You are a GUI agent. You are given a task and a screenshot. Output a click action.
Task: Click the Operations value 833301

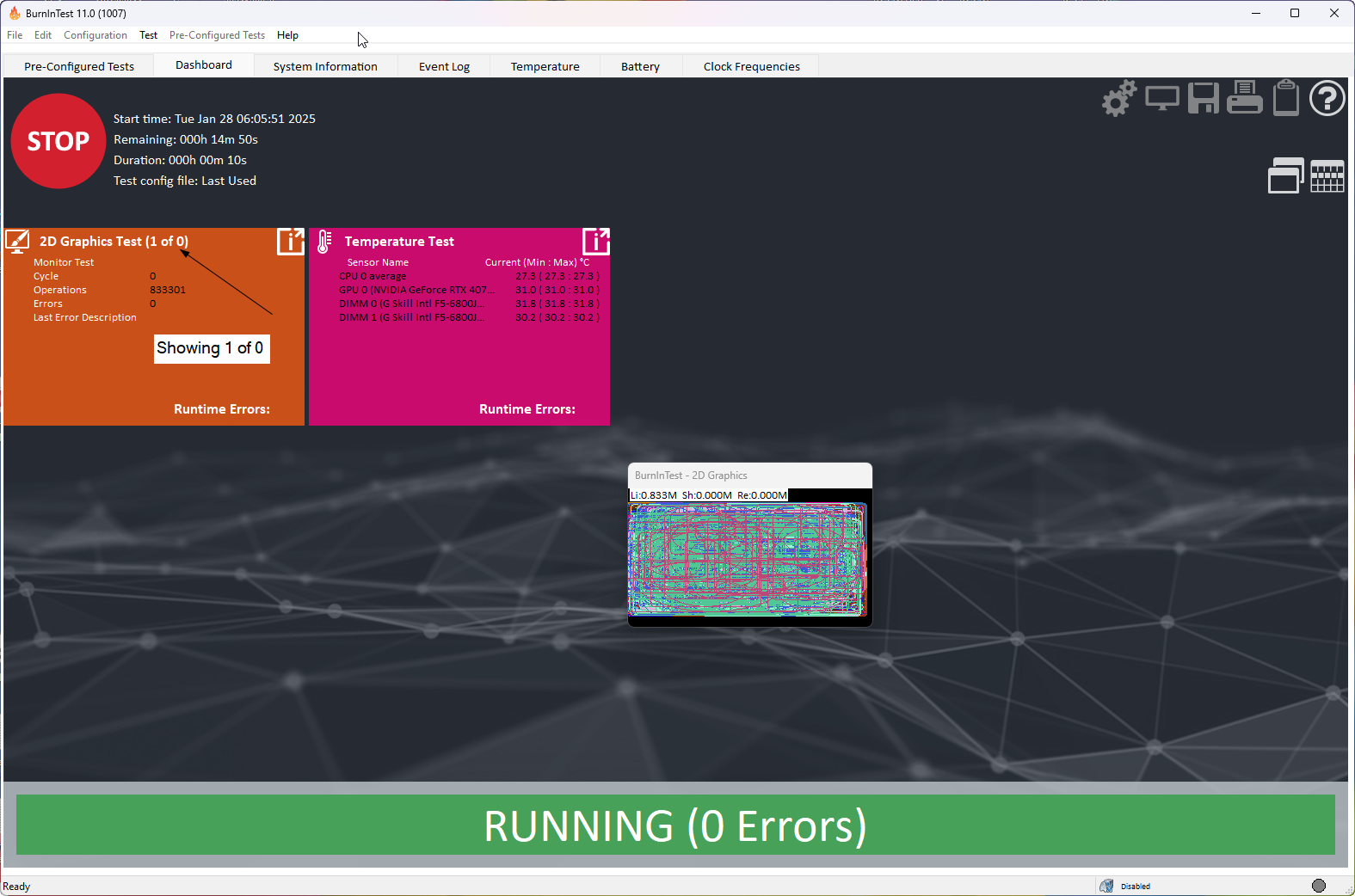point(168,290)
